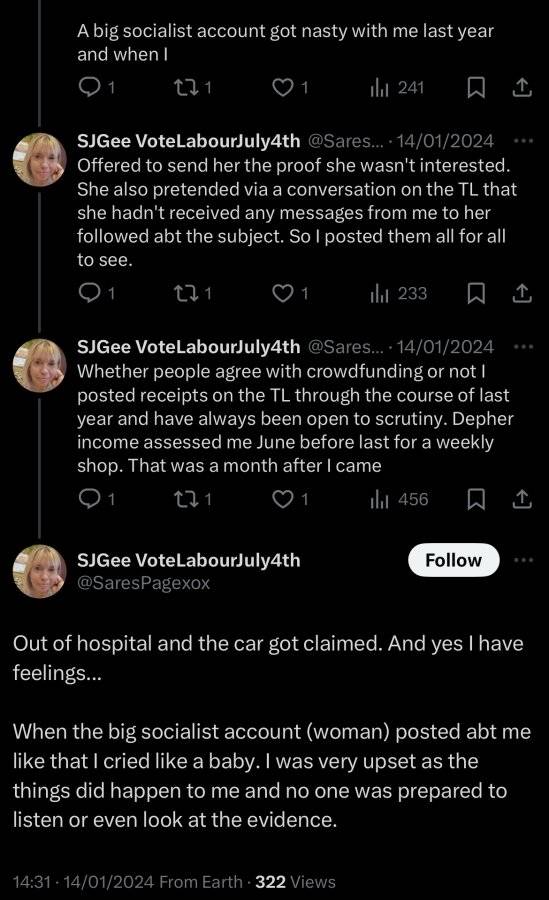Open more options on 'Whether people agree' tweet
The image size is (549, 900).
tap(523, 347)
